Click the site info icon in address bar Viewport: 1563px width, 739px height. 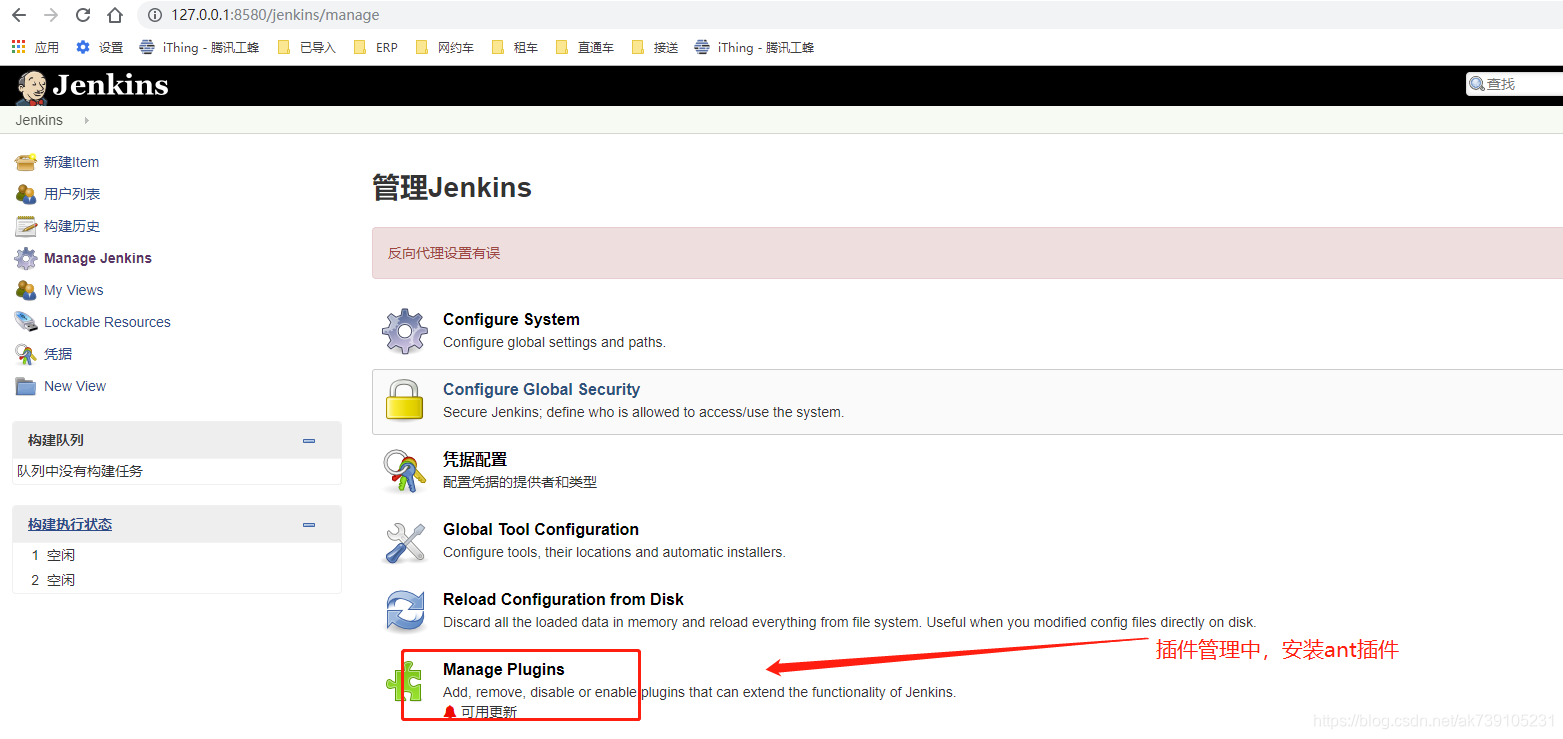click(154, 15)
